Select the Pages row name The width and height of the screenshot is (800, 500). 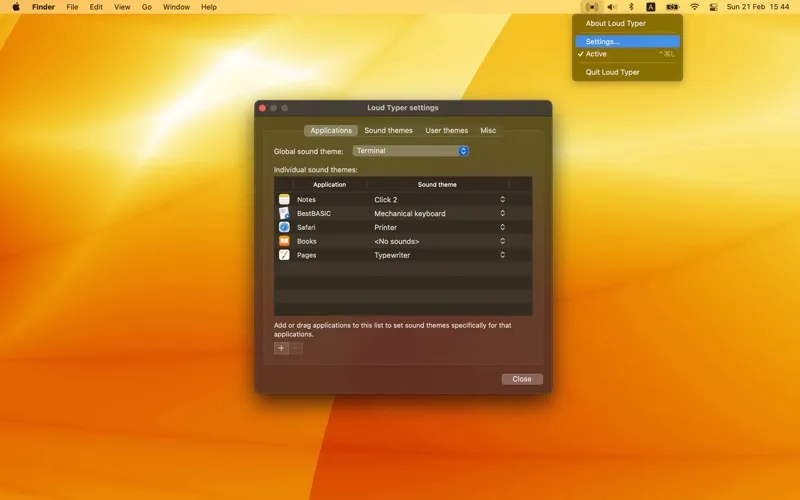tap(307, 255)
